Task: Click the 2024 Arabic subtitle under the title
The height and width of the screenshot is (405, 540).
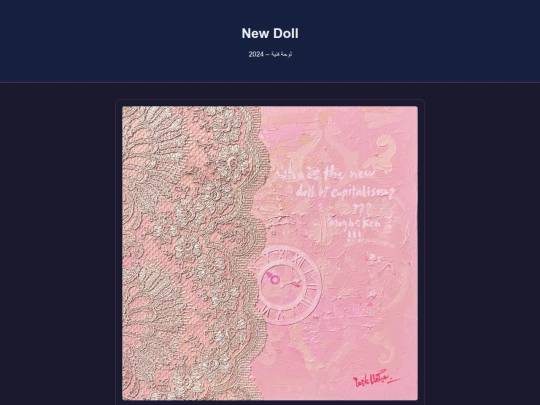Action: coord(270,54)
